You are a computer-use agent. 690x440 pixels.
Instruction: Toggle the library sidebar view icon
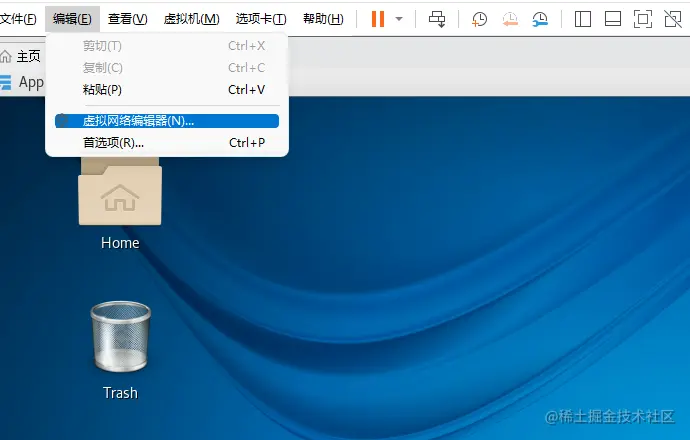point(583,19)
